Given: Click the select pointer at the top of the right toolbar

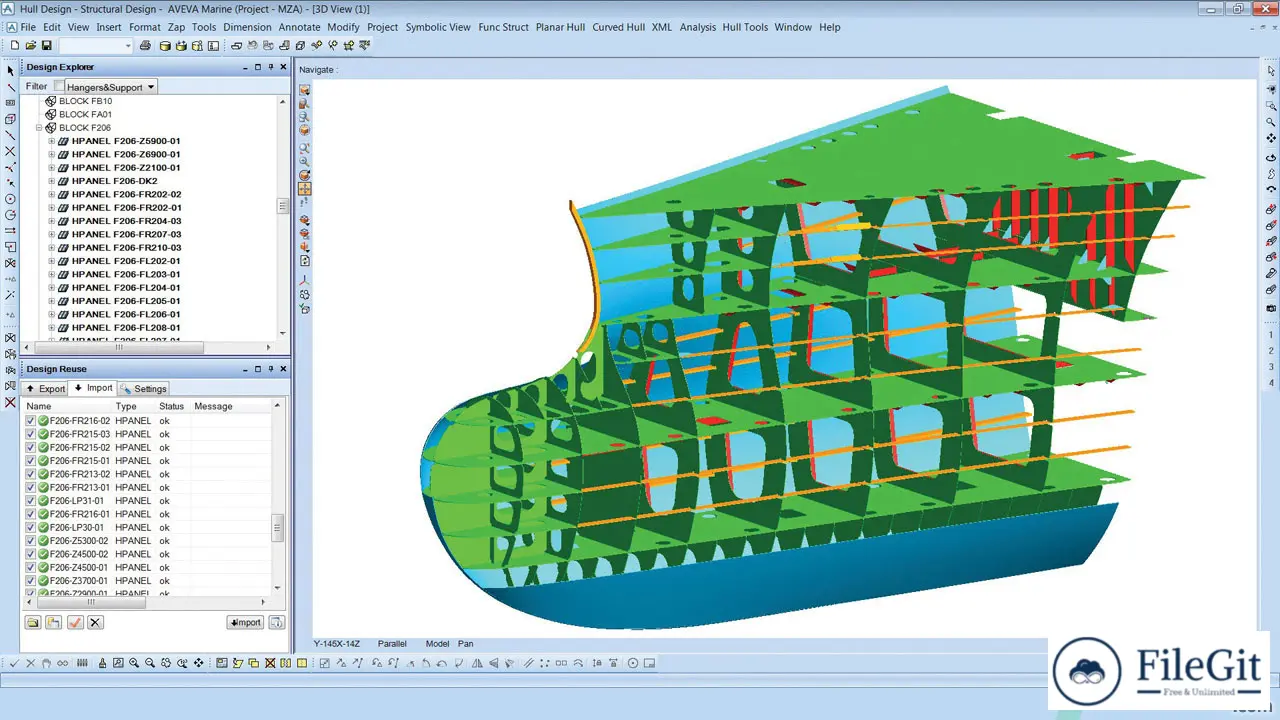Looking at the screenshot, I should tap(1271, 71).
